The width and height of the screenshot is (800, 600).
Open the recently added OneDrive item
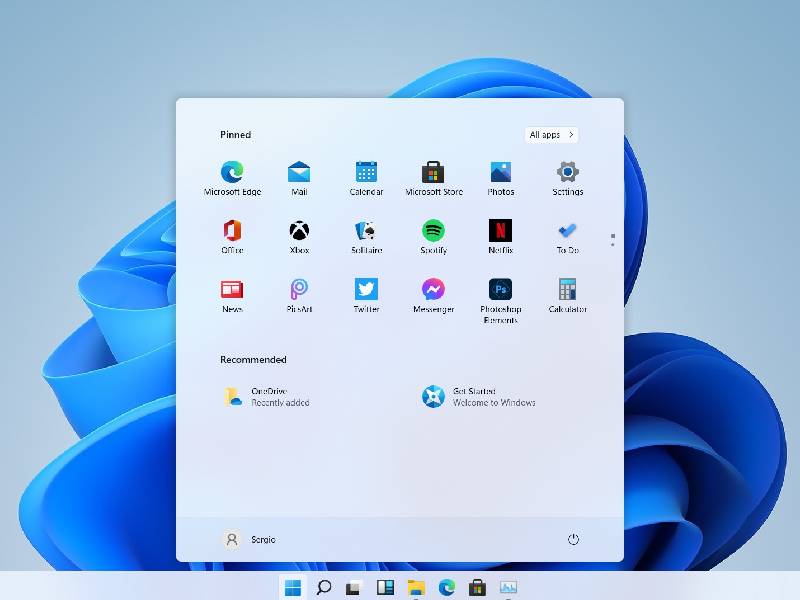(x=270, y=396)
